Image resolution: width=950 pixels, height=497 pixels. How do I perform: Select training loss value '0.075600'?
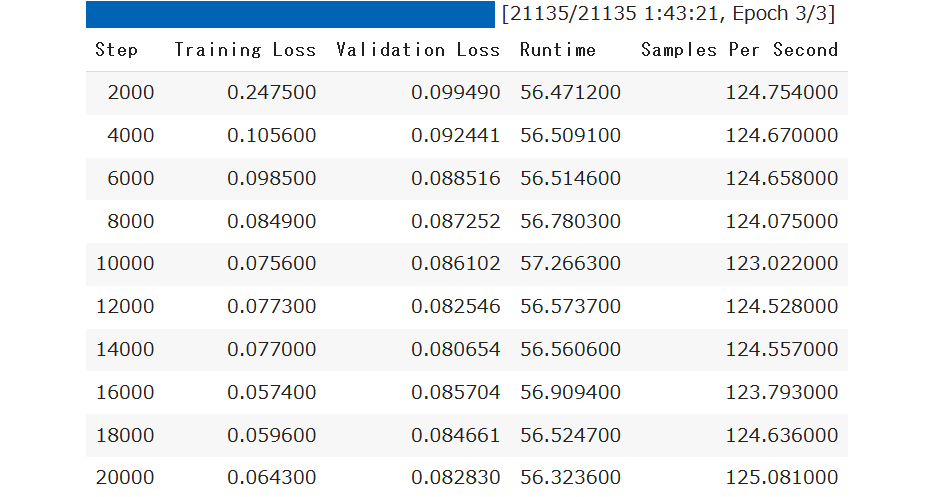271,264
